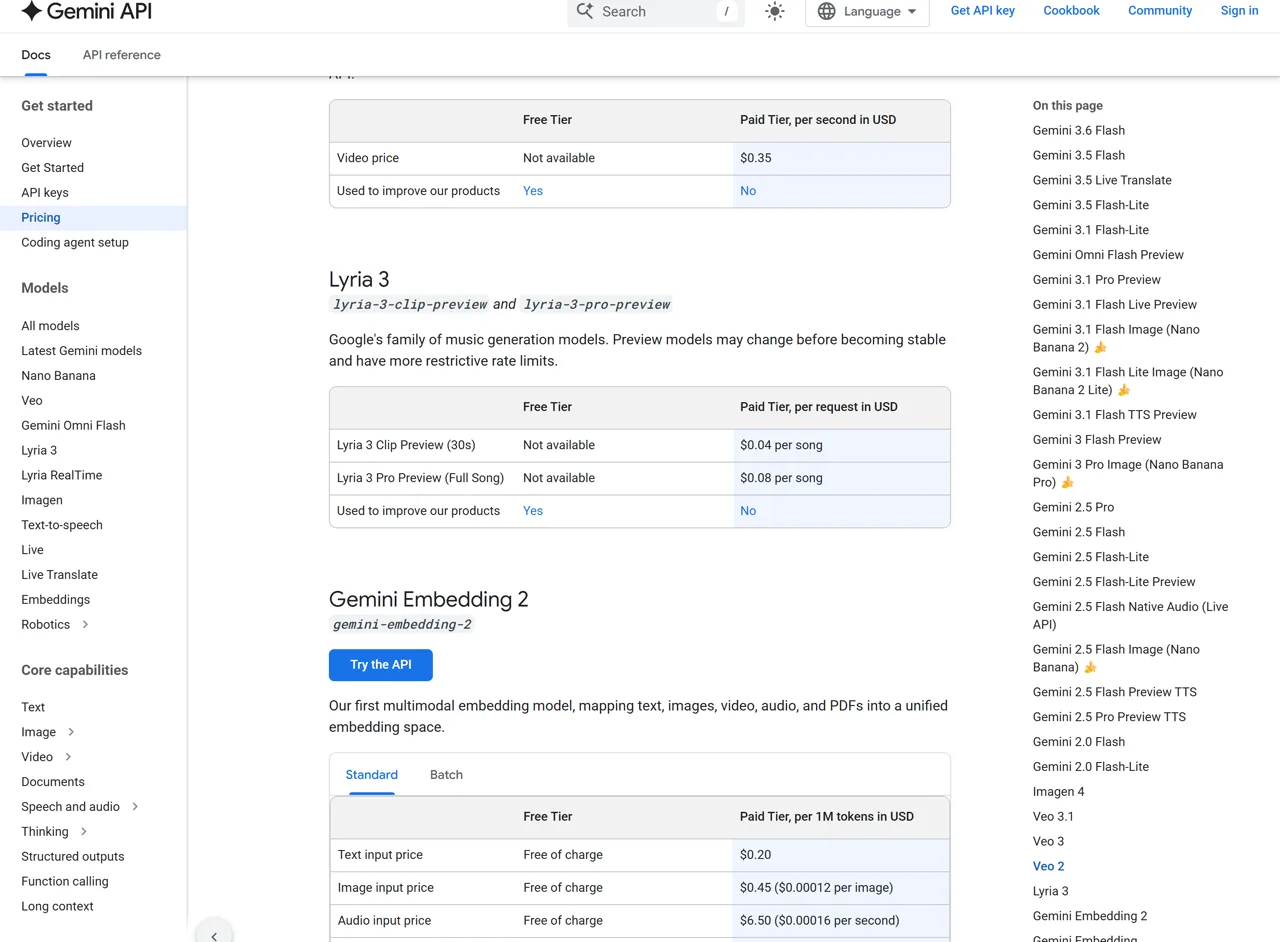Open the Community link
1280x942 pixels.
1160,10
